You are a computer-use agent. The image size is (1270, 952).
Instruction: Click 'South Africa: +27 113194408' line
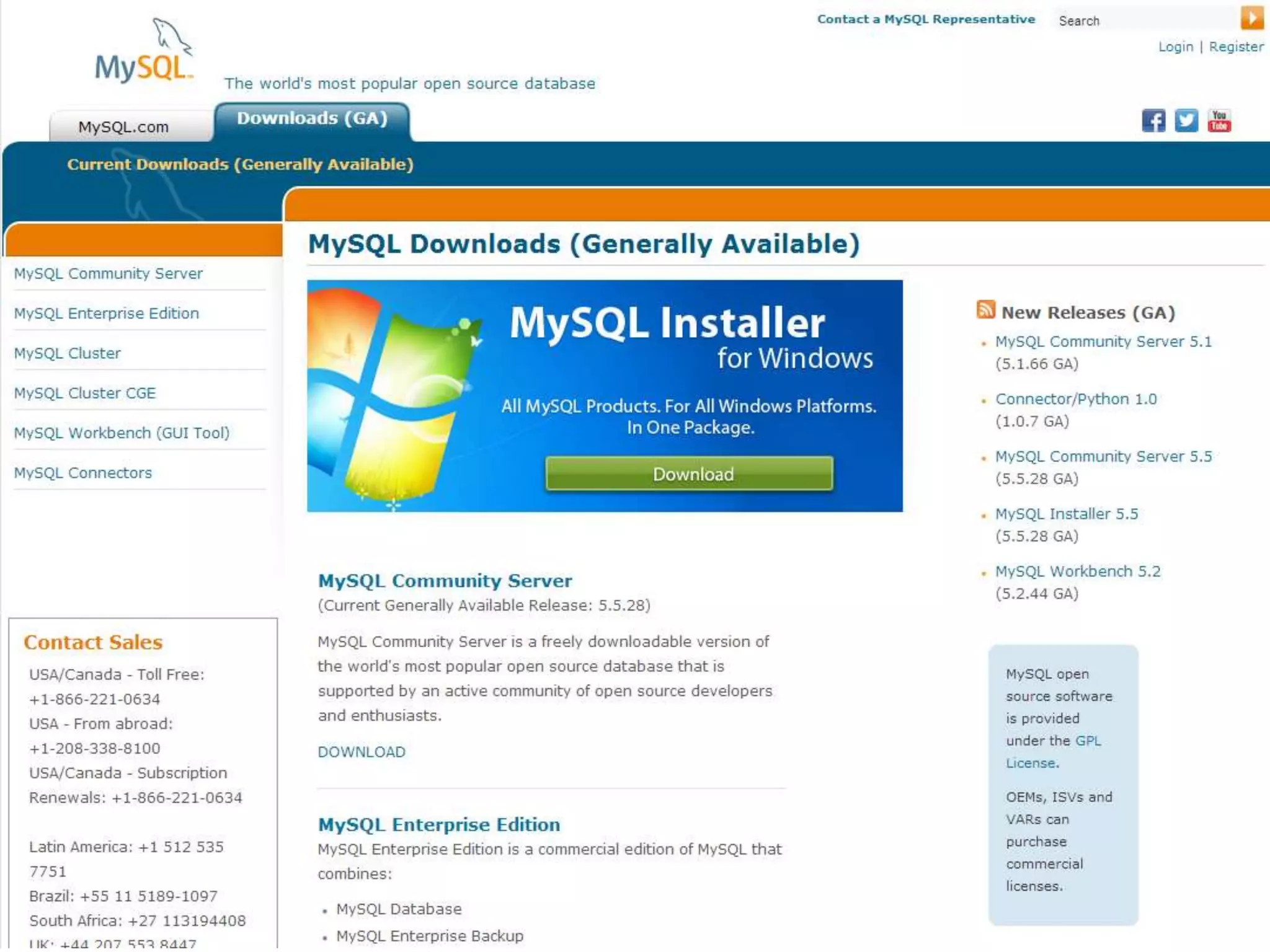tap(138, 921)
